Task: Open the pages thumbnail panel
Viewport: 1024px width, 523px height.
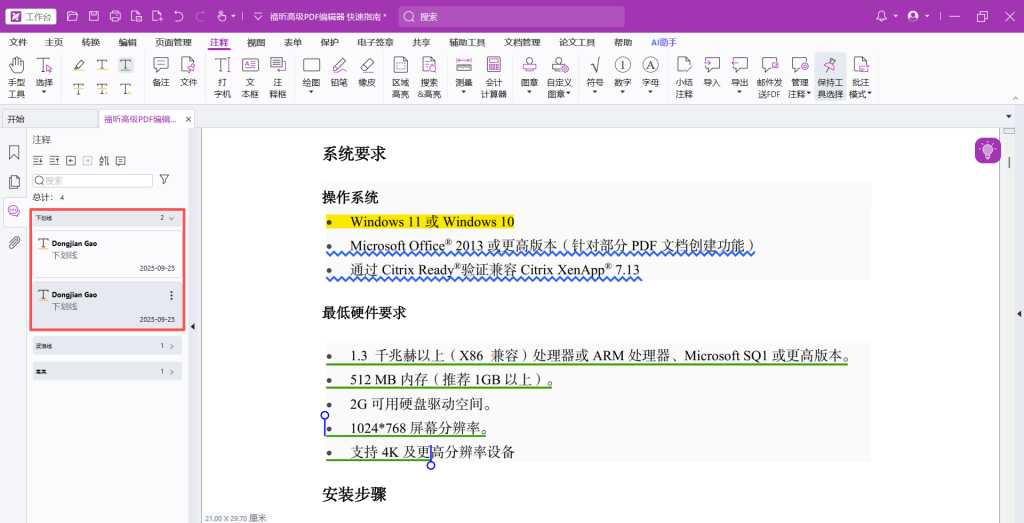Action: click(14, 182)
